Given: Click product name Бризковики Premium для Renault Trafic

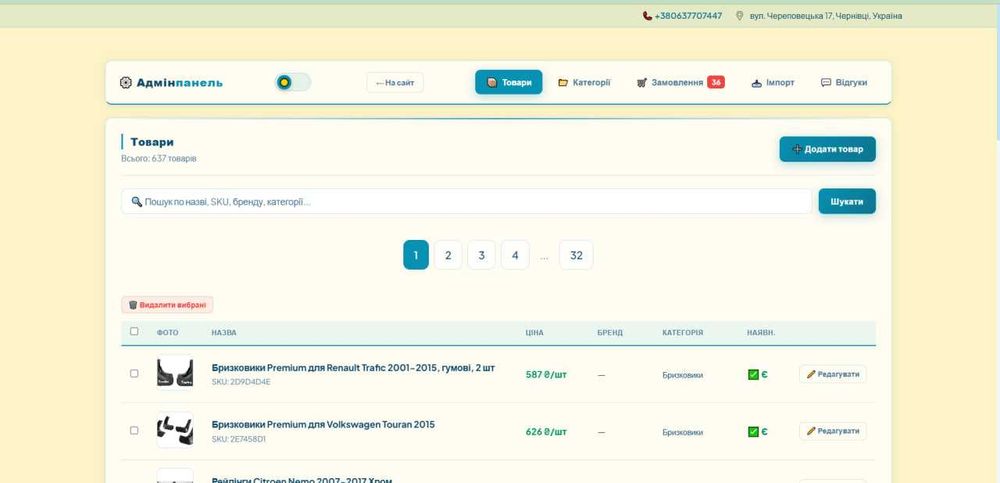Looking at the screenshot, I should (353, 368).
